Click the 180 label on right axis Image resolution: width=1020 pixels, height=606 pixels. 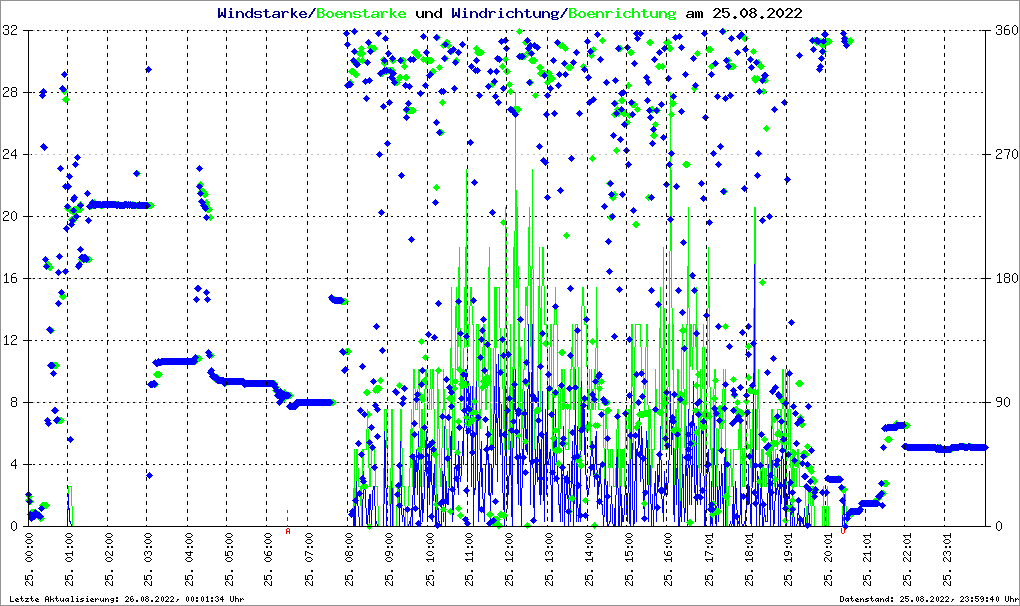pyautogui.click(x=1004, y=279)
